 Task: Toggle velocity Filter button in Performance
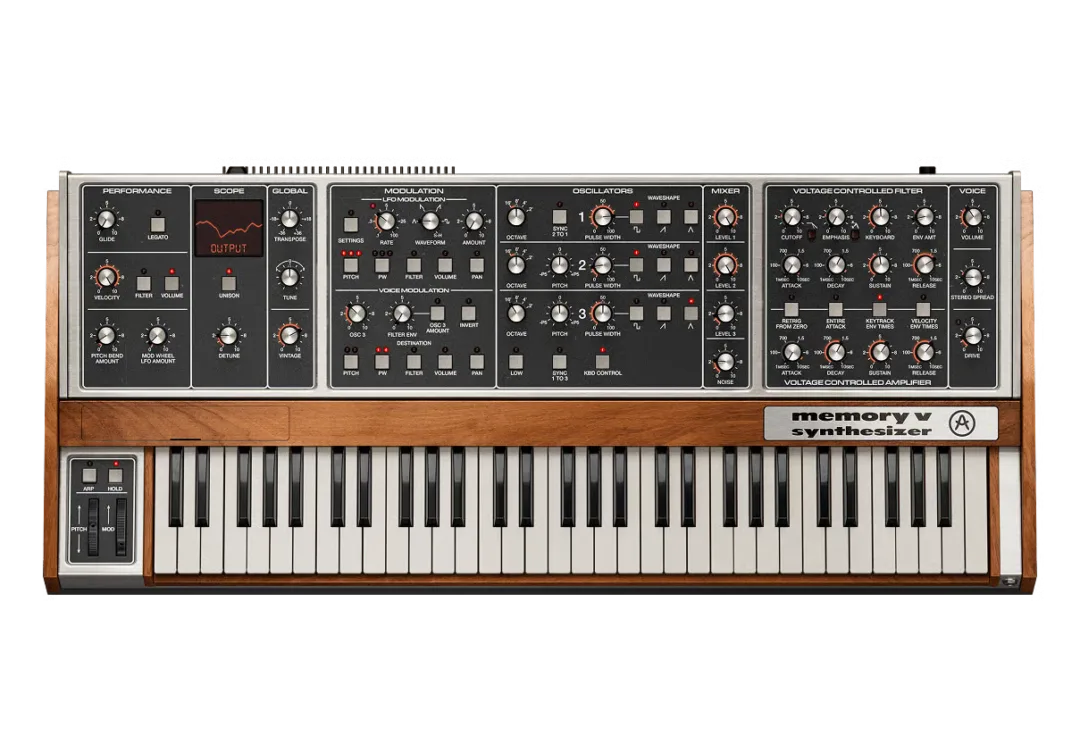(143, 283)
